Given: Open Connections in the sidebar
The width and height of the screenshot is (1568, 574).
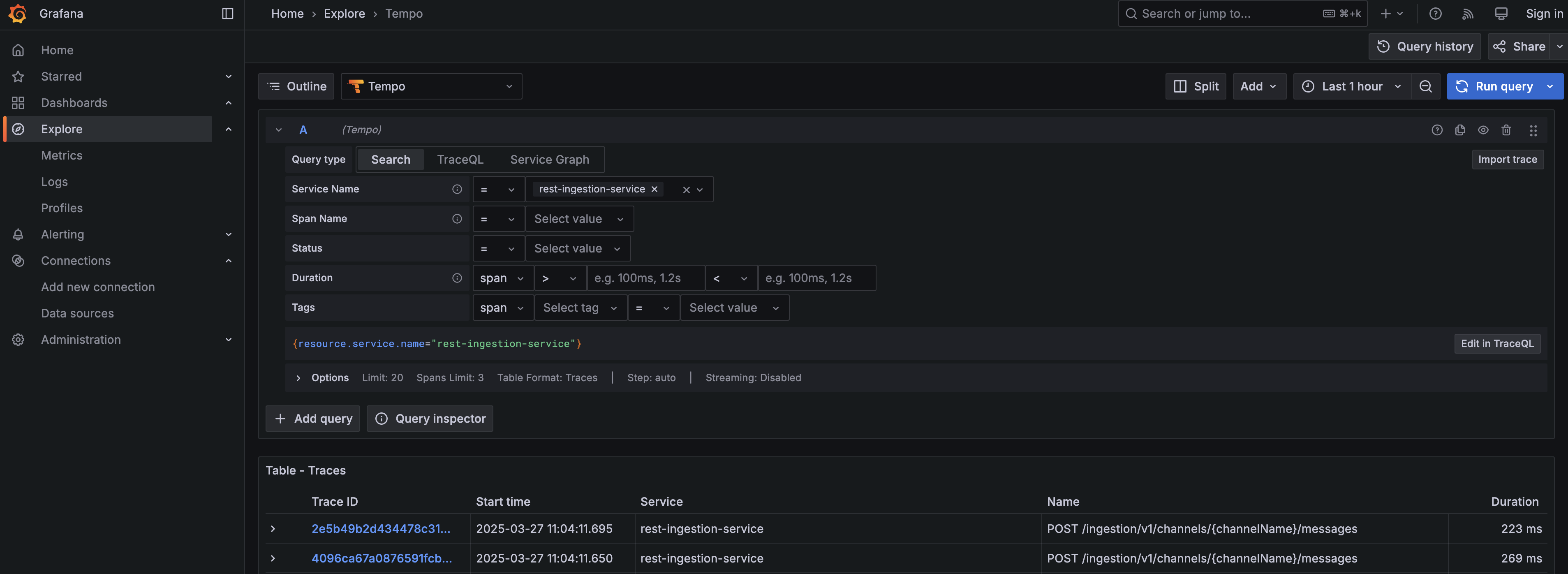Looking at the screenshot, I should click(76, 261).
